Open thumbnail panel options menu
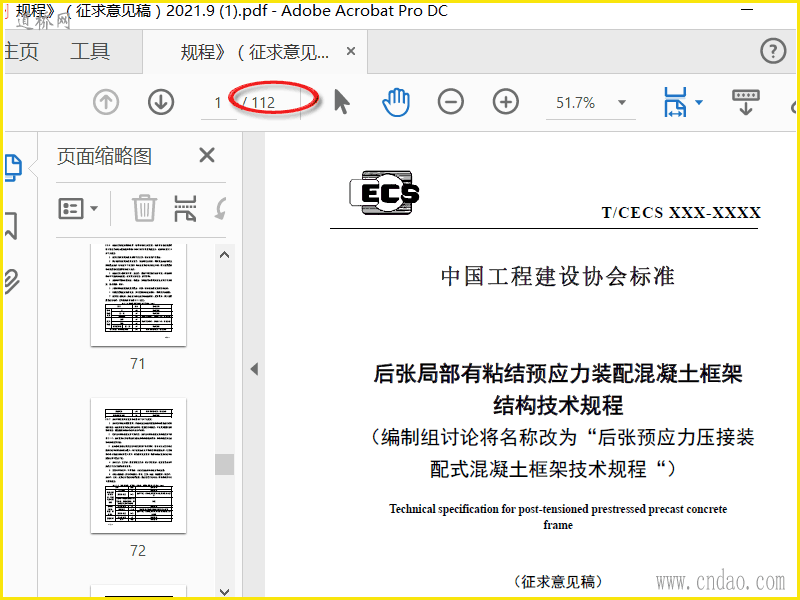 (78, 208)
